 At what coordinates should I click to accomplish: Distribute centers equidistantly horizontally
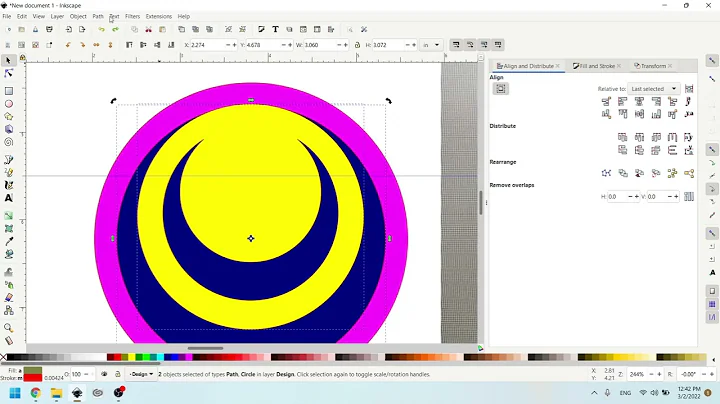click(639, 137)
